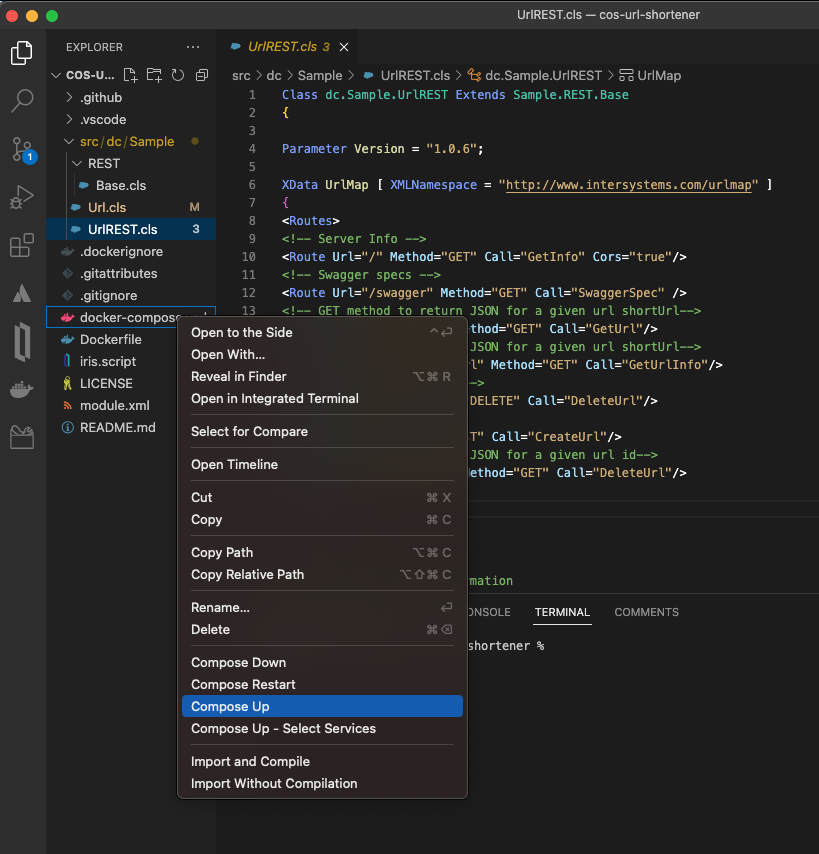Open the Extensions view
Screen dimensions: 819x854
(x=22, y=245)
